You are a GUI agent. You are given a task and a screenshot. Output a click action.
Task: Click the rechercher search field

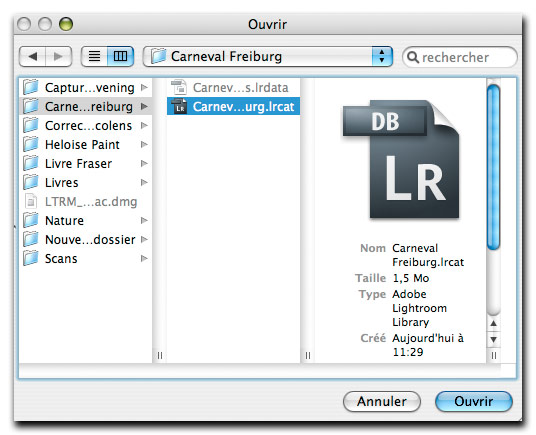click(x=460, y=57)
